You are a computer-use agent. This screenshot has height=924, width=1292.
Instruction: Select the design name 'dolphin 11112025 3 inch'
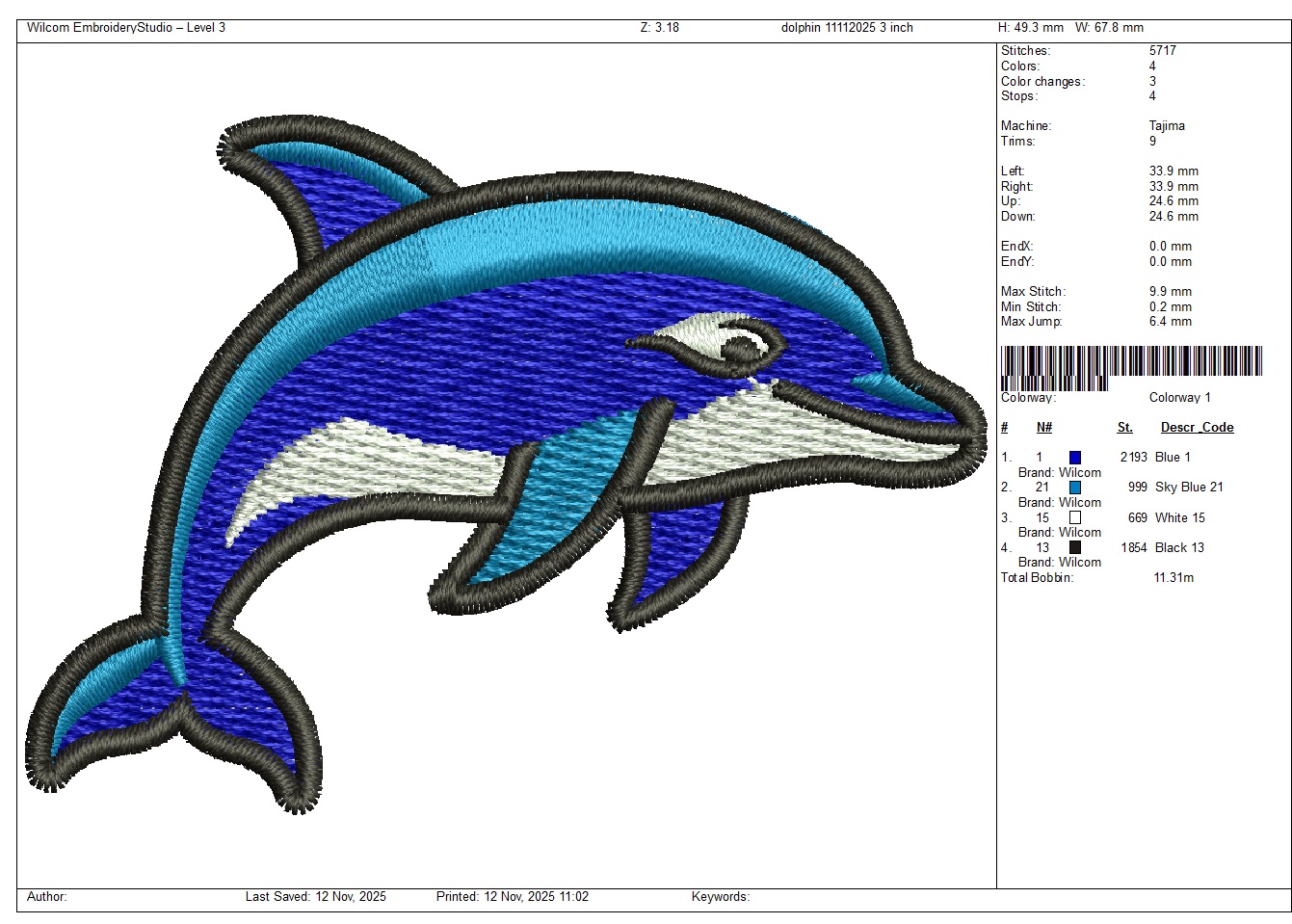coord(846,28)
